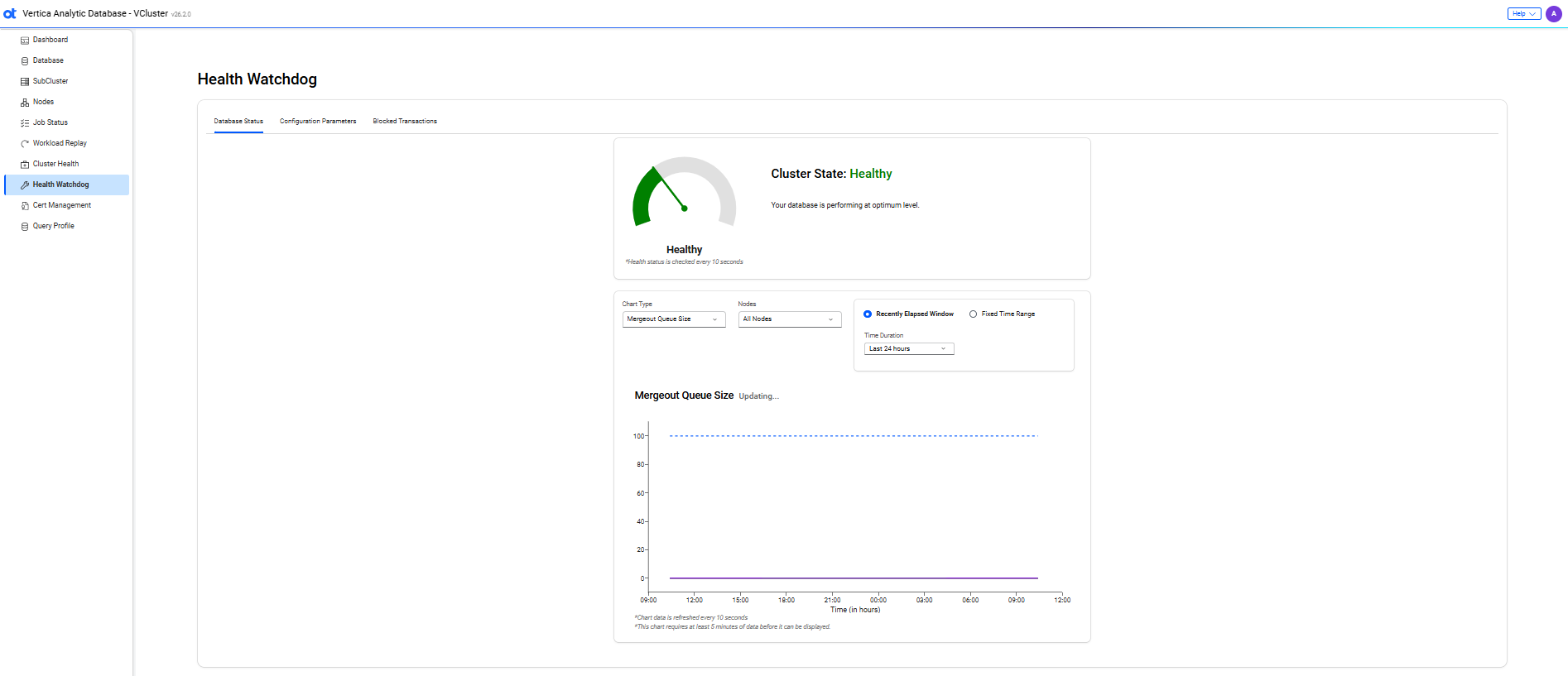Click the 00:00 time axis label
This screenshot has width=1568, height=676.
click(x=878, y=600)
